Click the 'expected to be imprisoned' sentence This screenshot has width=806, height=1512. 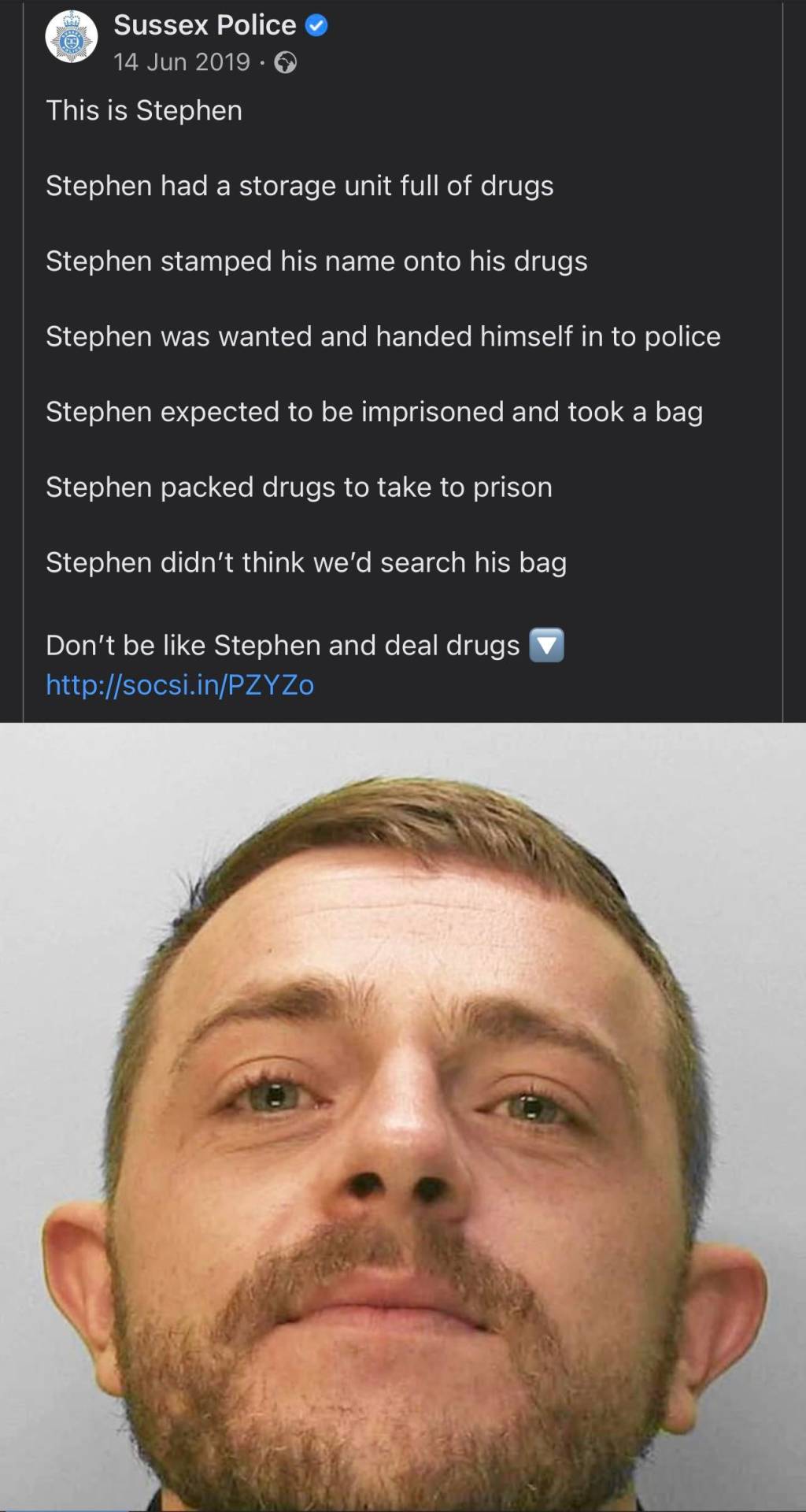[375, 412]
